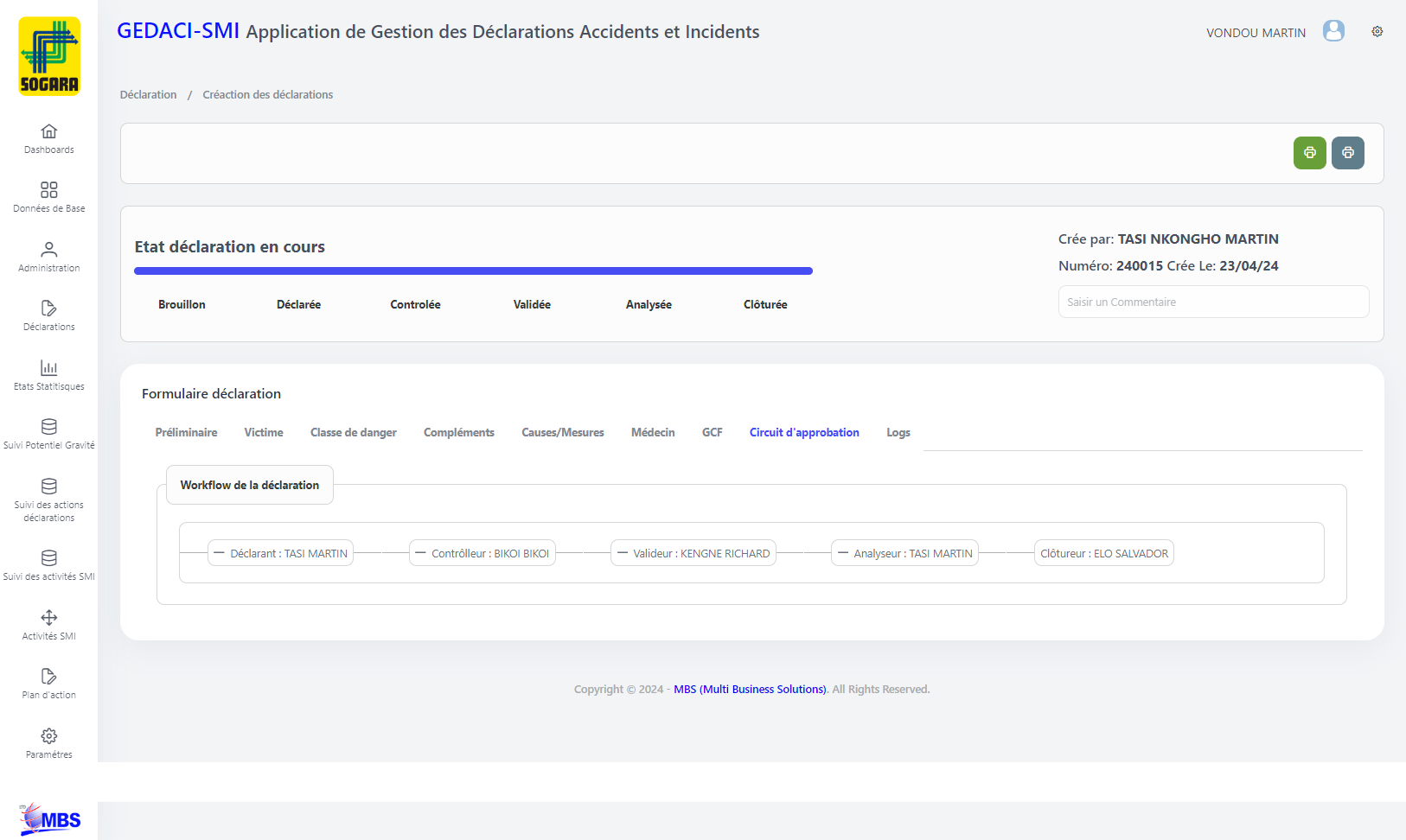
Task: Click the Formulaire déclaration heading
Action: (211, 394)
